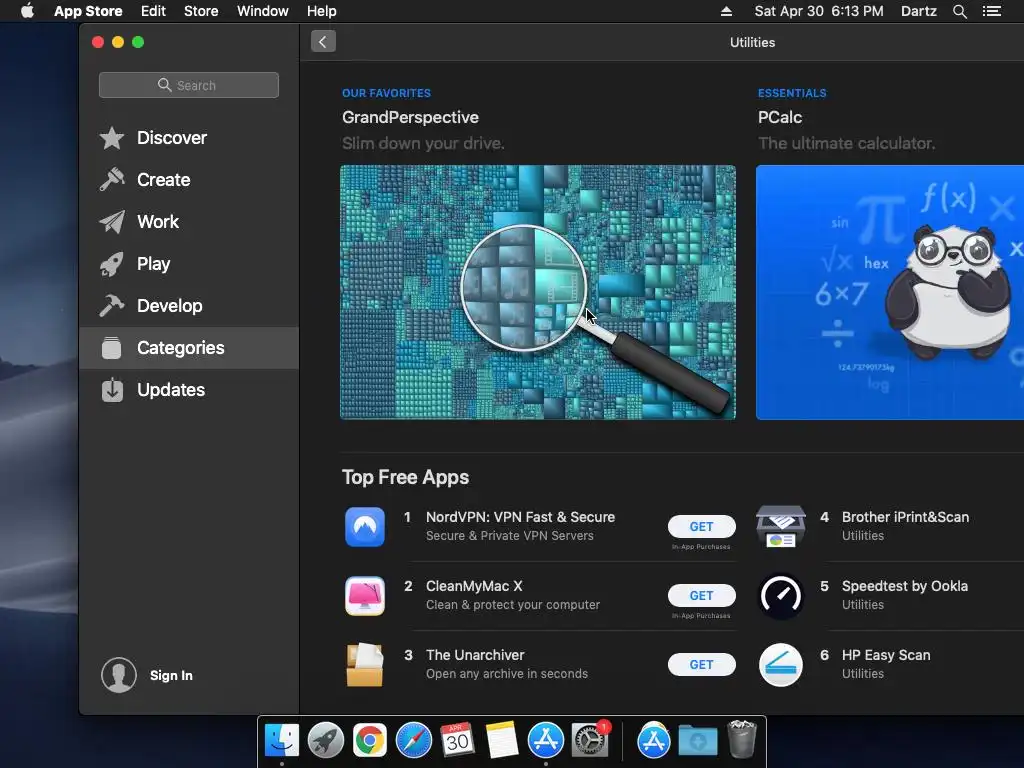Get The Unarchiver
This screenshot has width=1024, height=768.
coord(701,665)
